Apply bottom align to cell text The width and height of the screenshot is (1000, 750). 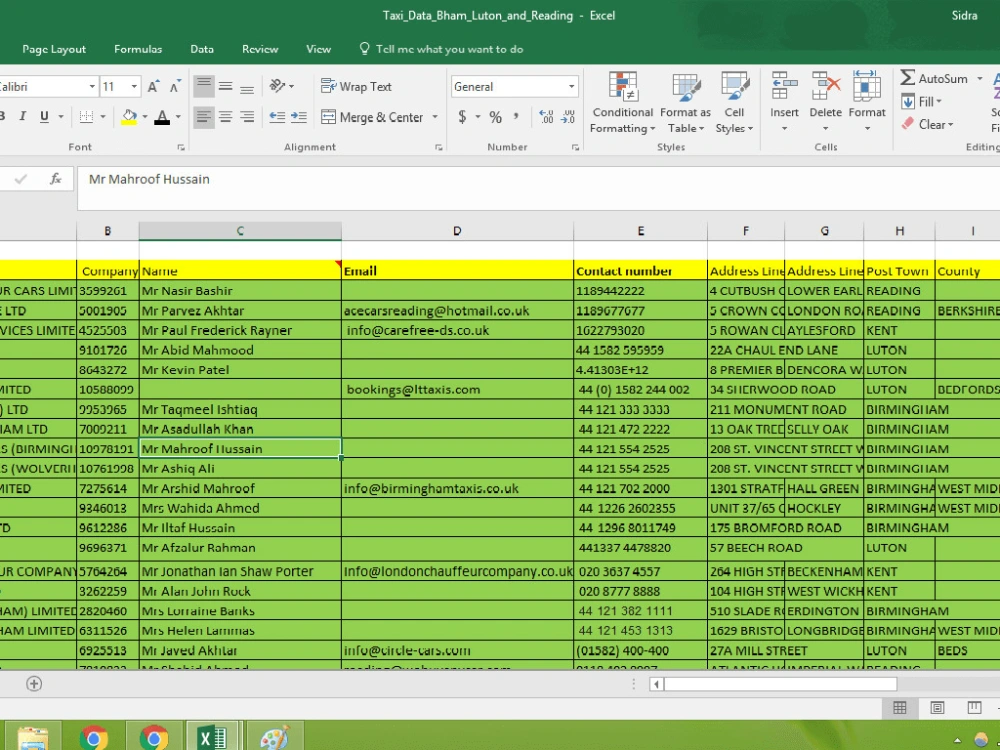[247, 86]
